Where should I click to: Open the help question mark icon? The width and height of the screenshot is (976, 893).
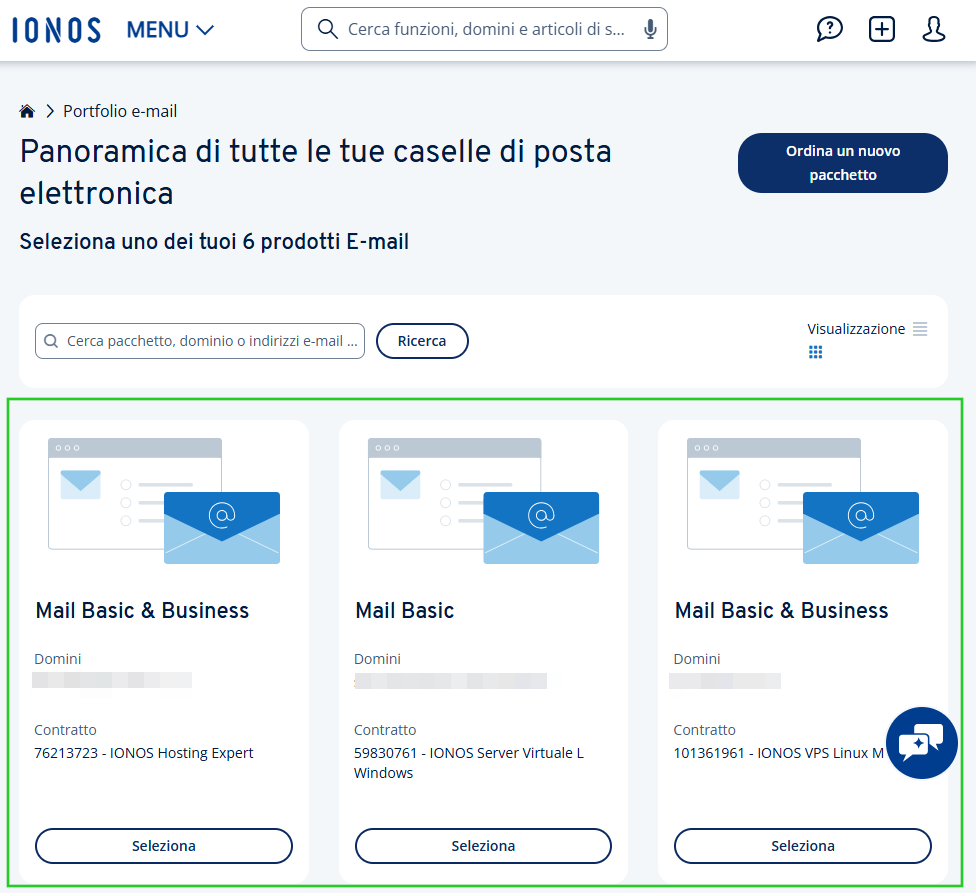(829, 29)
